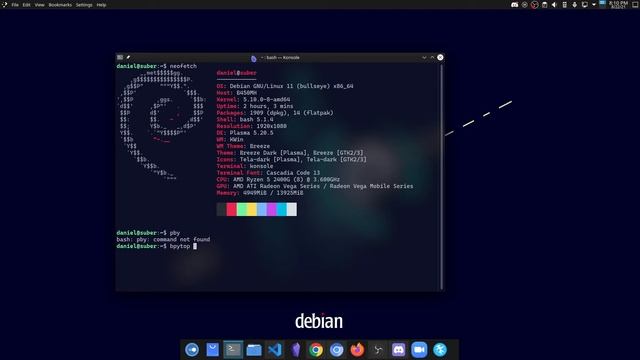
Task: Click the Konsole app icon left of File menu
Action: click(5, 4)
